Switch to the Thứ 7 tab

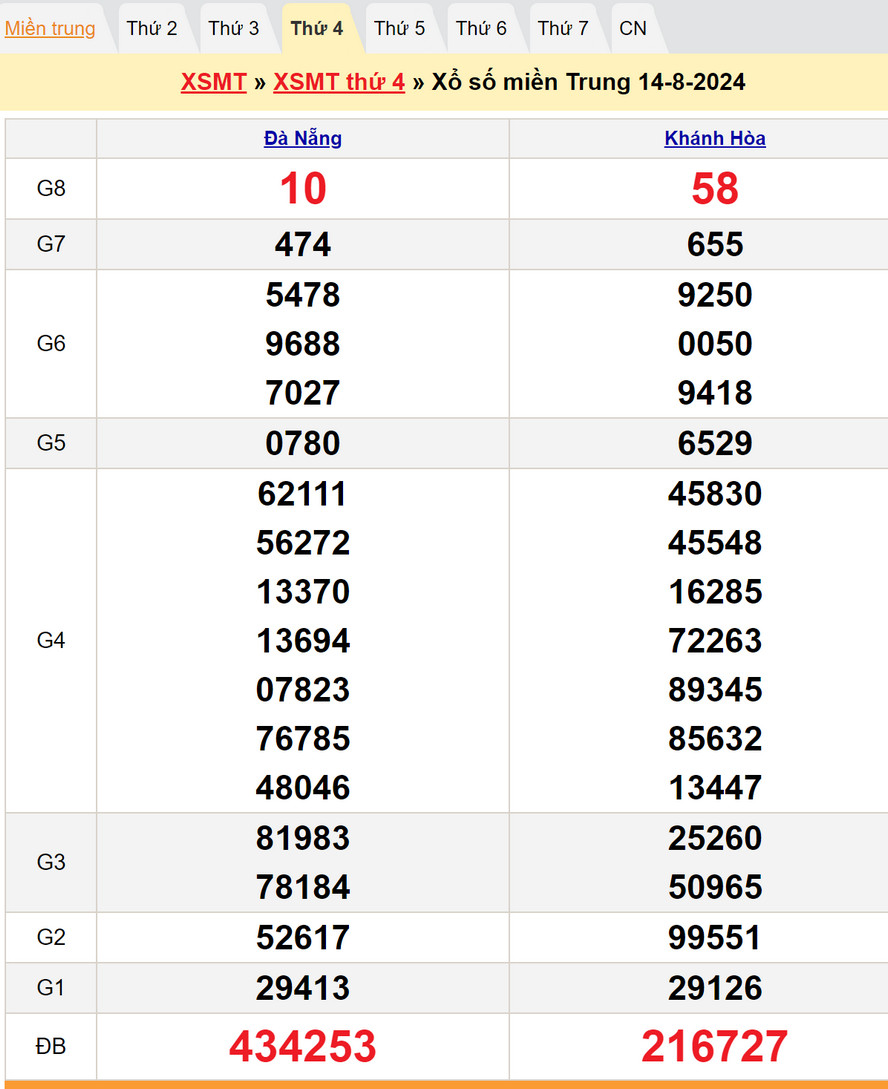click(x=563, y=28)
